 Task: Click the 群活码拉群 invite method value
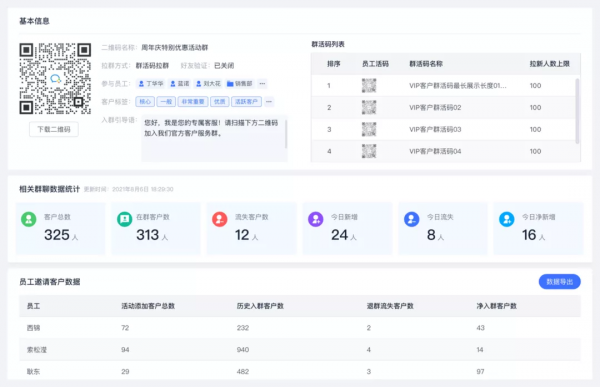coord(152,65)
